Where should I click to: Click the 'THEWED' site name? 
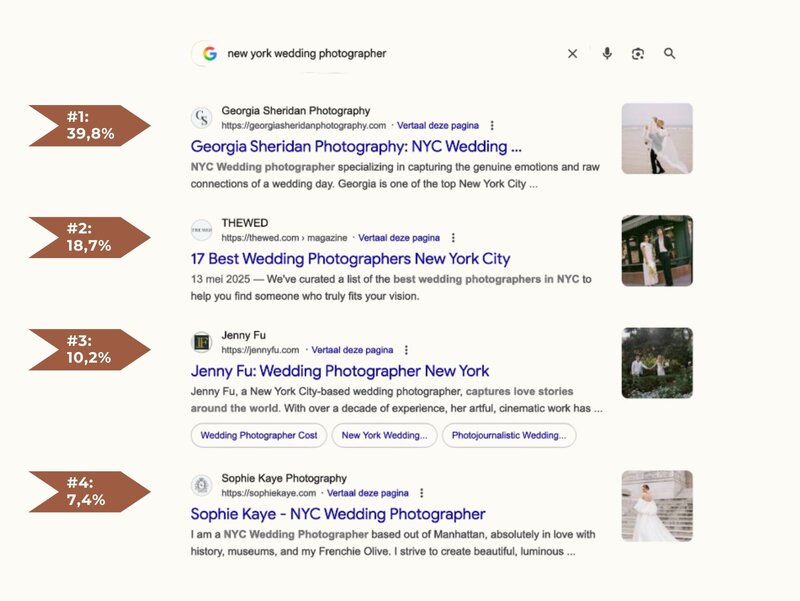(x=244, y=223)
